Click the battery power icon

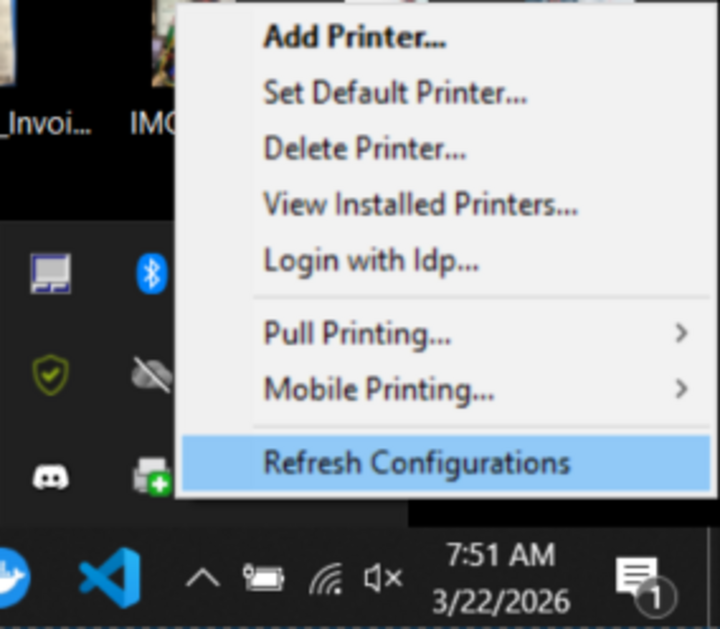coord(264,578)
